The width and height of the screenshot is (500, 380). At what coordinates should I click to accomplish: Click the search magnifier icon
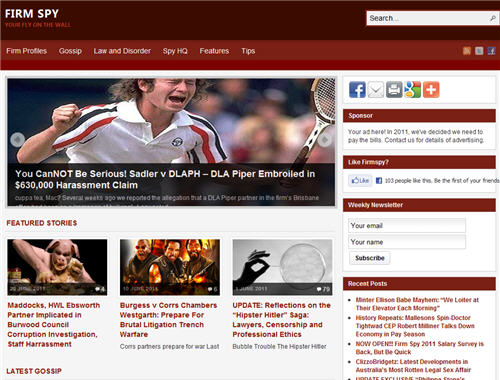pos(492,18)
